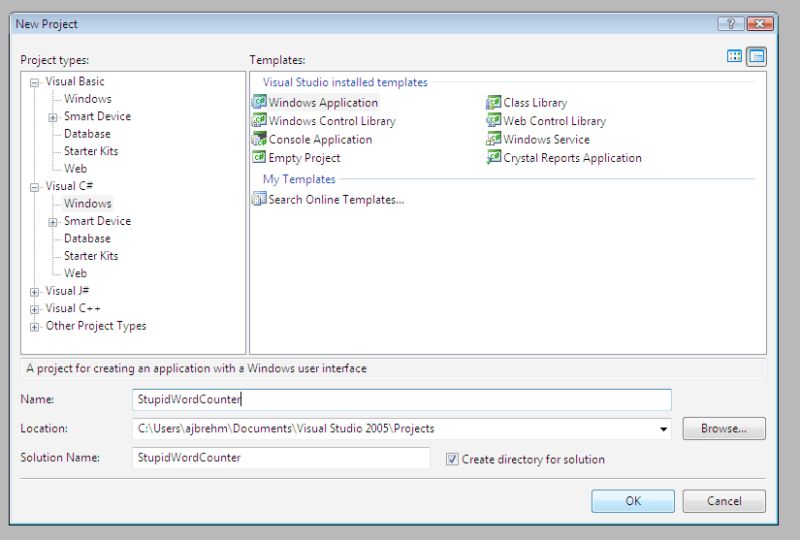Click the Search Online Templates... text
800x540 pixels.
coord(336,200)
